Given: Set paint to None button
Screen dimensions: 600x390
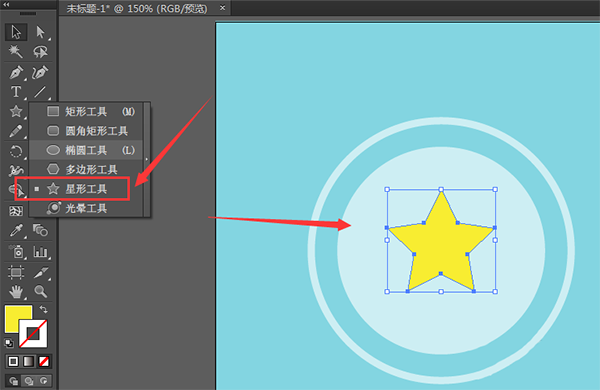Looking at the screenshot, I should click(44, 361).
